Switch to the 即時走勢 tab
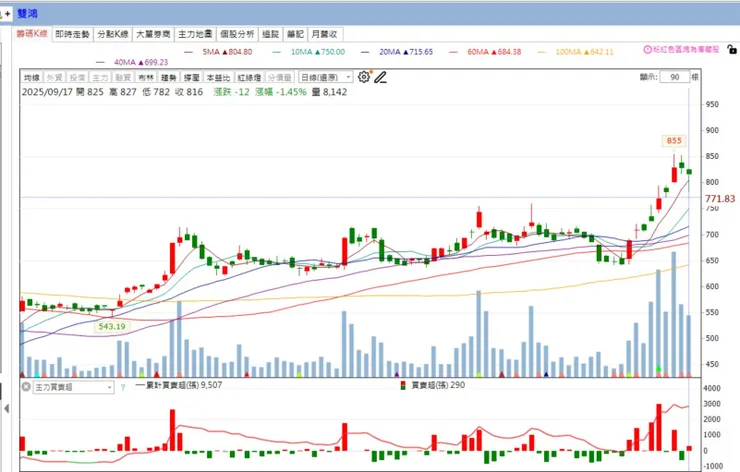The height and width of the screenshot is (472, 740). tap(72, 34)
